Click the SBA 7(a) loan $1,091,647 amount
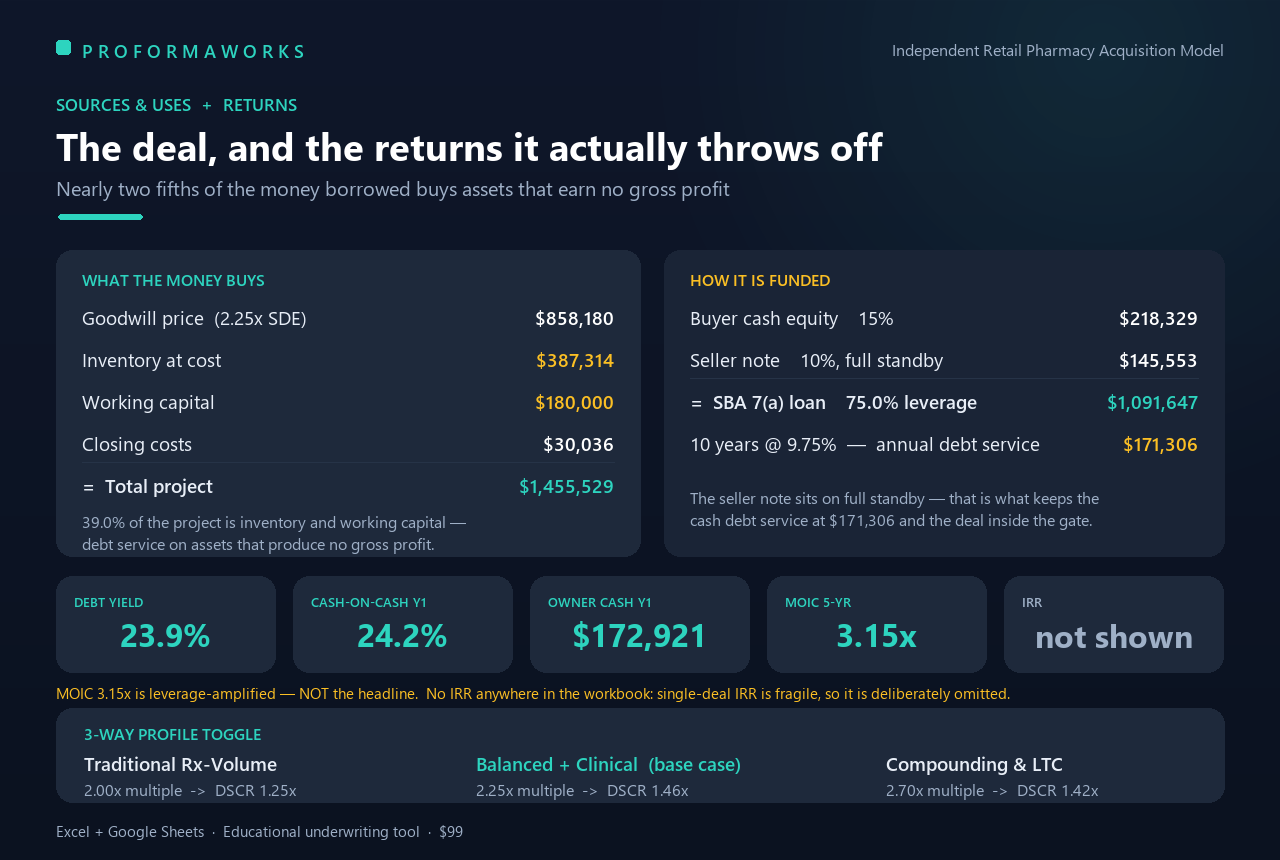The image size is (1280, 860). (1152, 403)
